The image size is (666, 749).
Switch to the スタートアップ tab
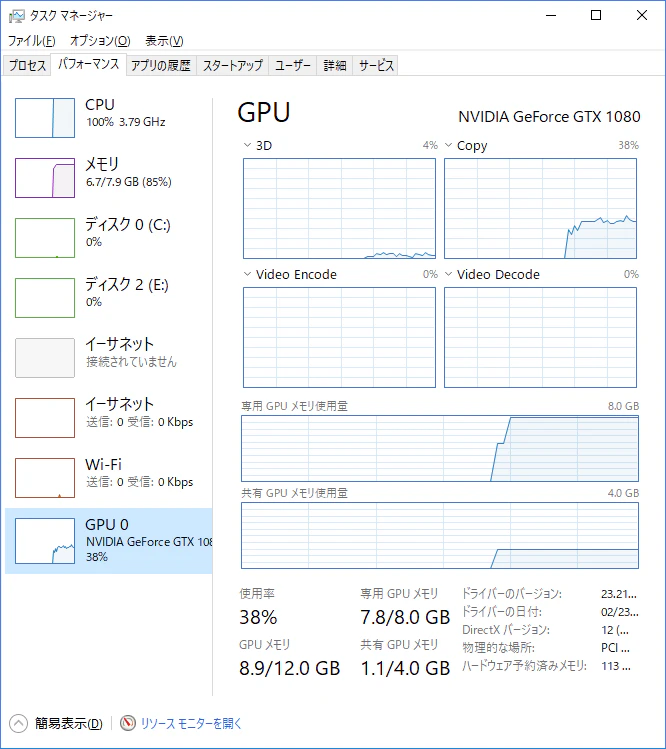[233, 65]
